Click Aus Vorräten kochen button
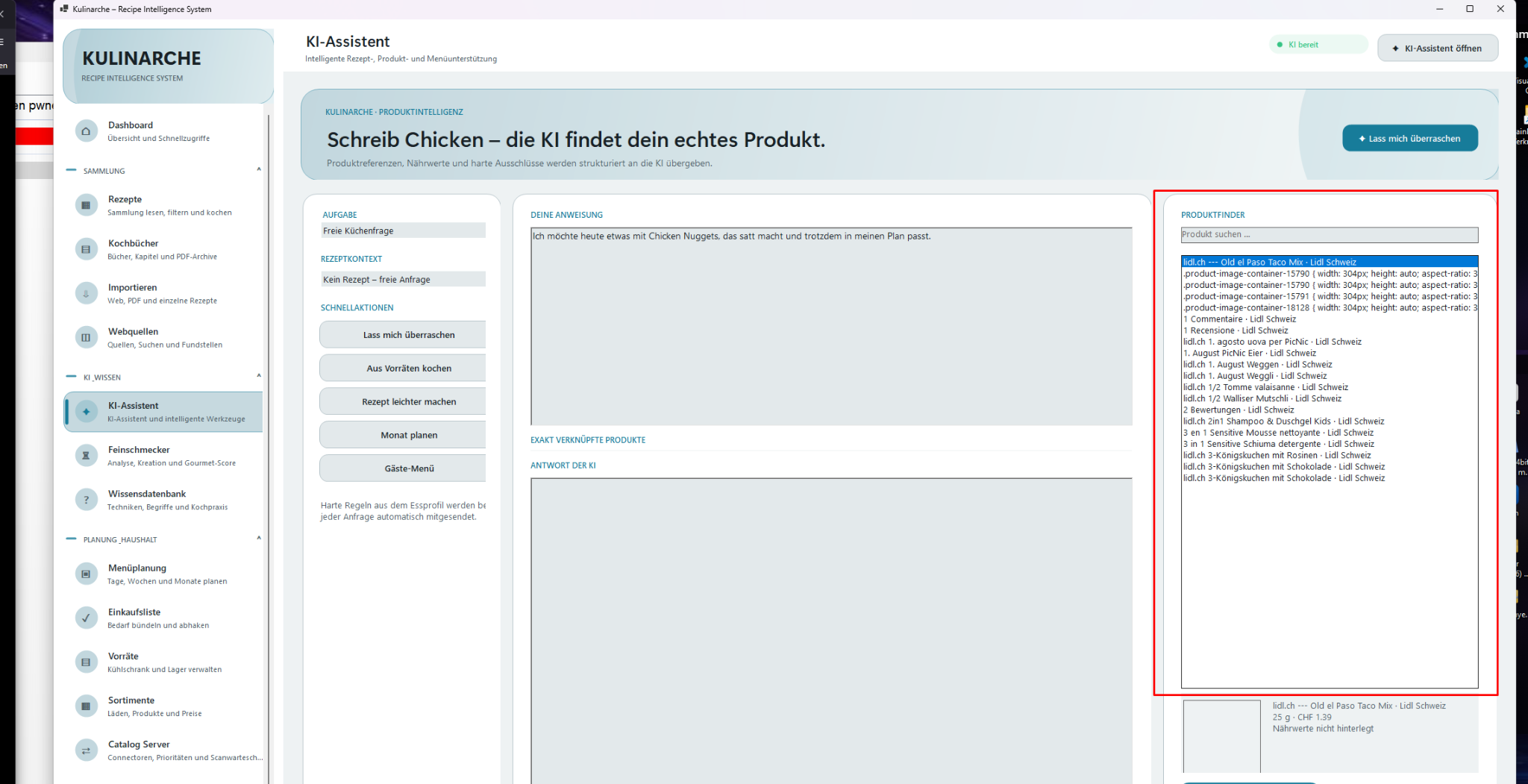This screenshot has height=784, width=1528. click(x=403, y=368)
